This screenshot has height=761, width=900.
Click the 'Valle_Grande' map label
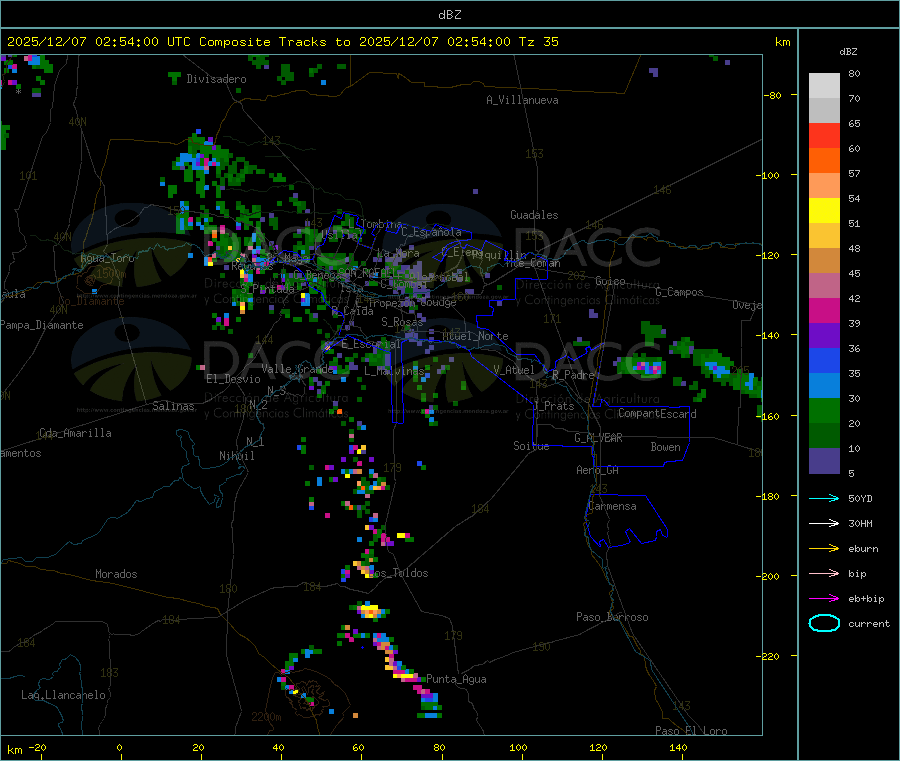297,369
